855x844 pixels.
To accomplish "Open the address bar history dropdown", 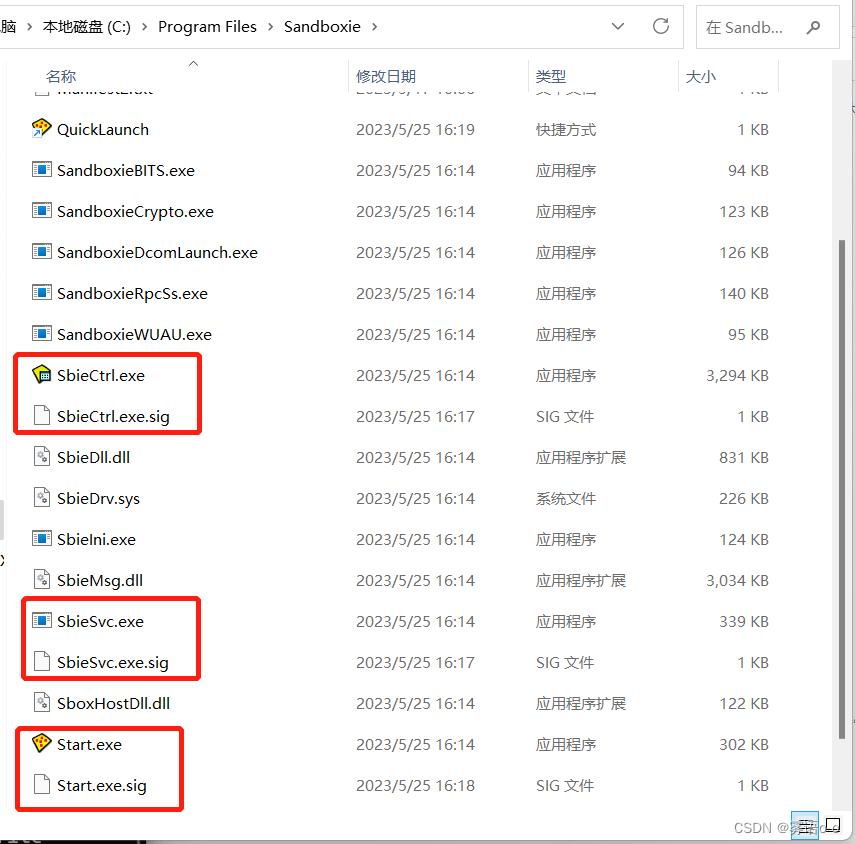I will coord(618,27).
